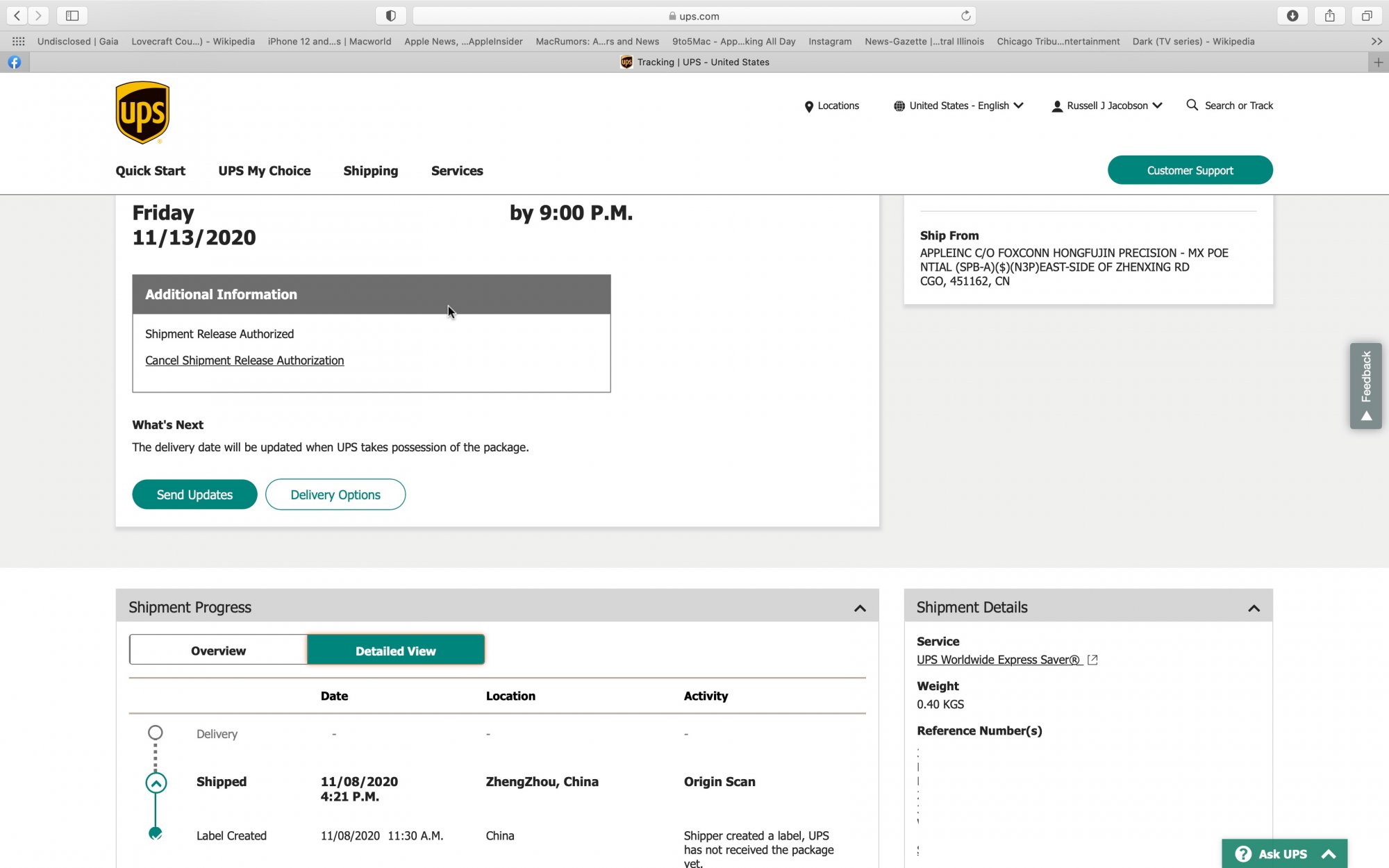Open Dark (TV series) Wikipedia bookmark
This screenshot has height=868, width=1389.
click(x=1193, y=42)
